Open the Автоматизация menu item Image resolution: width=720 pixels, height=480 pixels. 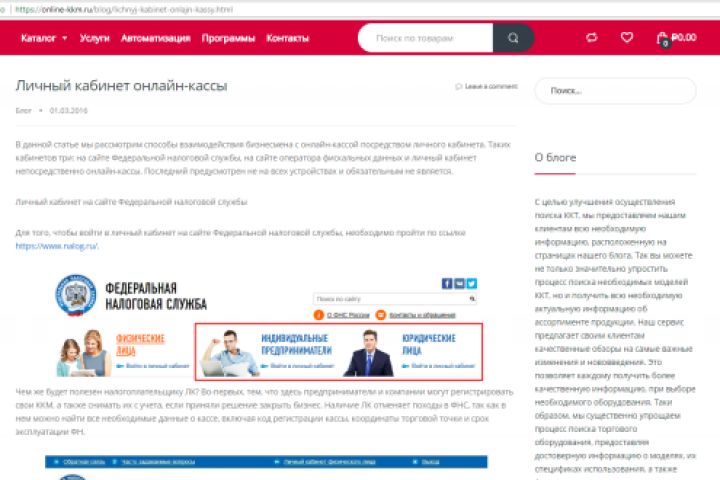156,38
